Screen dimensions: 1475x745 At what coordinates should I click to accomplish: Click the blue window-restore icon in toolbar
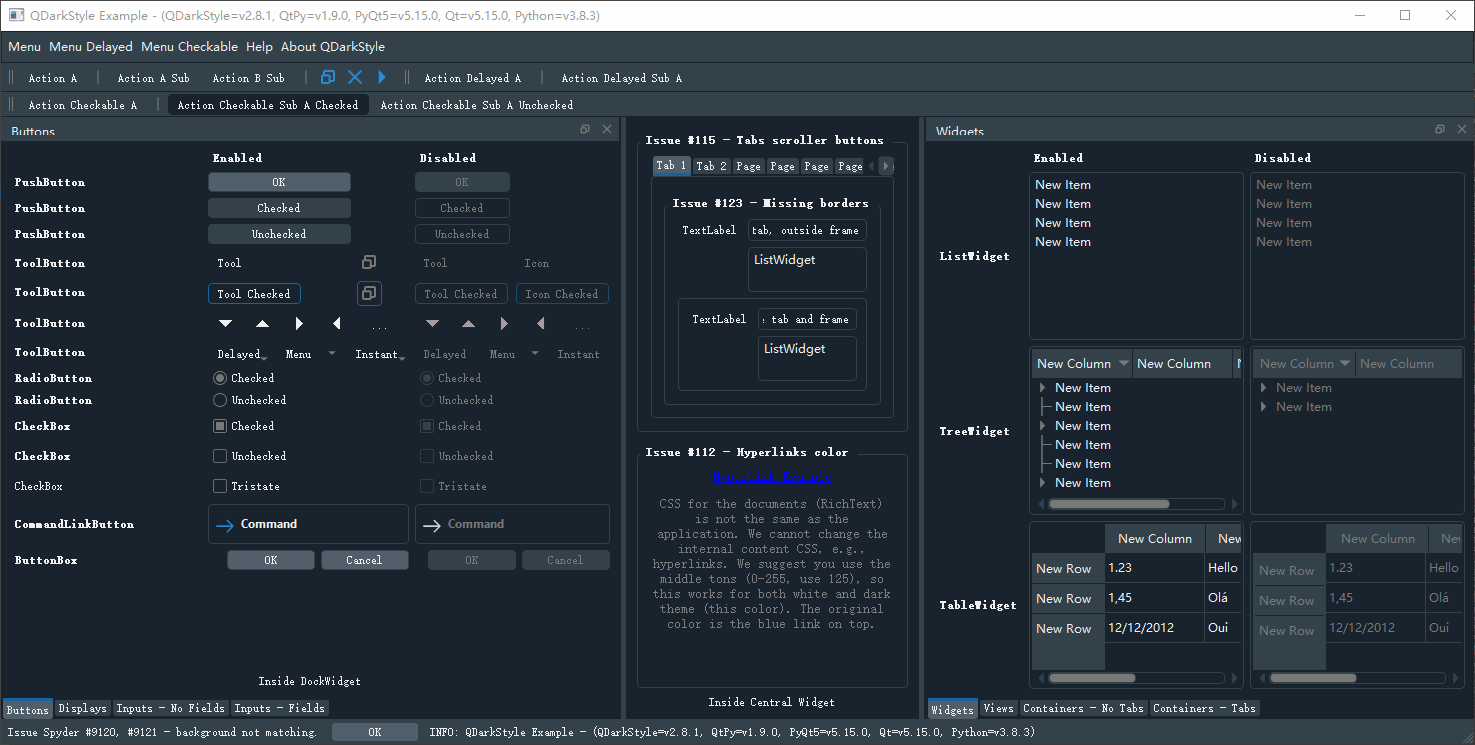[328, 77]
